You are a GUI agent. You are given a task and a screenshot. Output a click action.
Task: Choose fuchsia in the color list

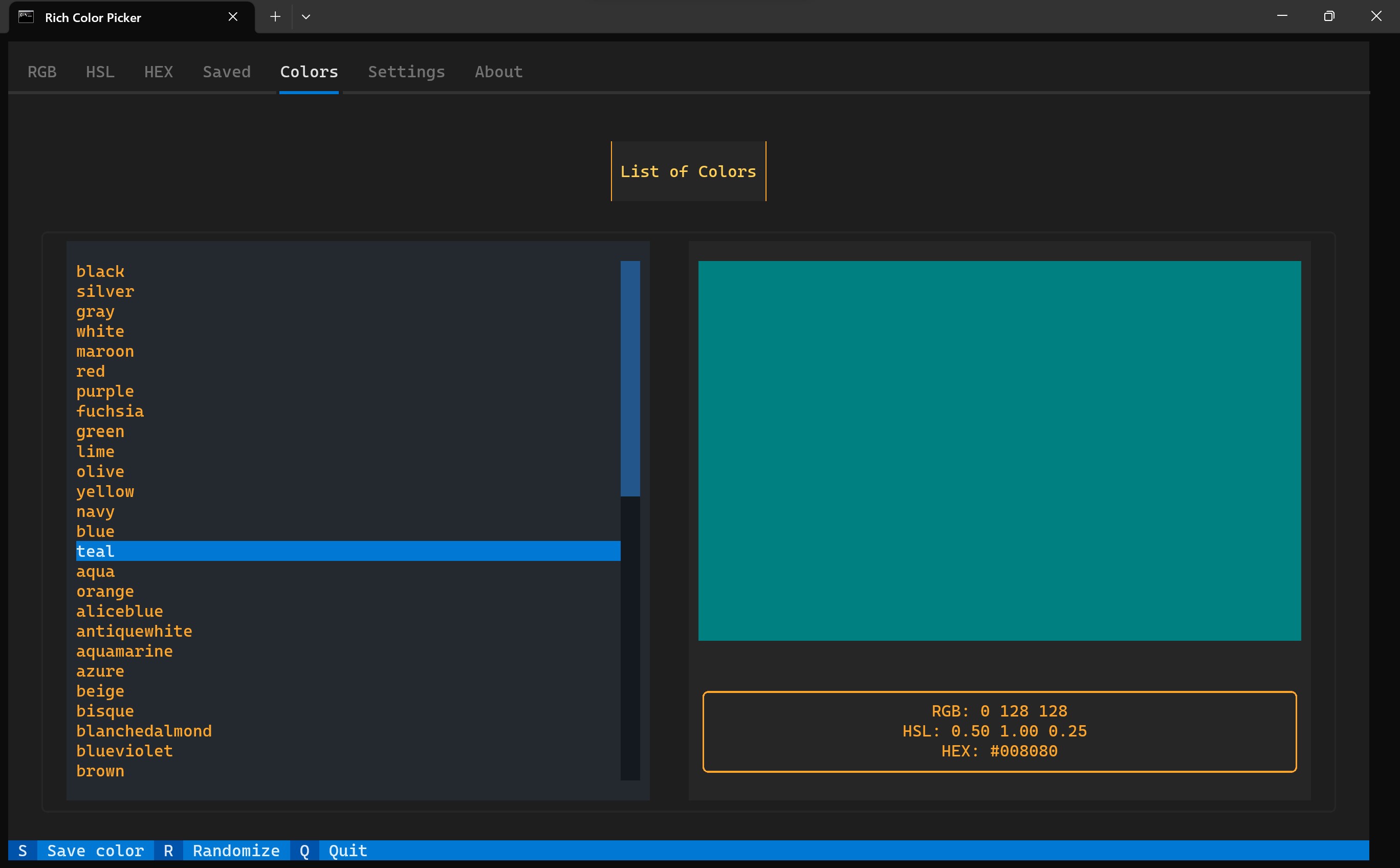click(x=110, y=411)
